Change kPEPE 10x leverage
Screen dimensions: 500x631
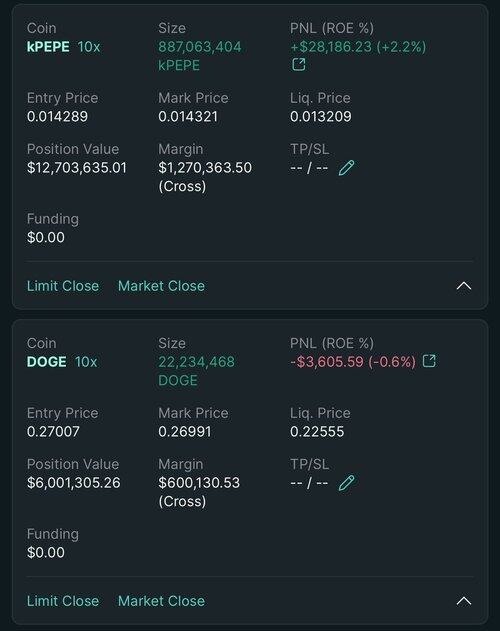(89, 47)
